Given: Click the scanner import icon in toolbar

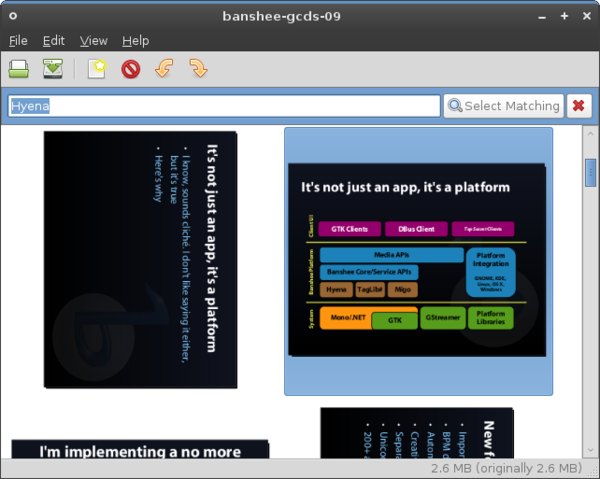Looking at the screenshot, I should tap(18, 69).
